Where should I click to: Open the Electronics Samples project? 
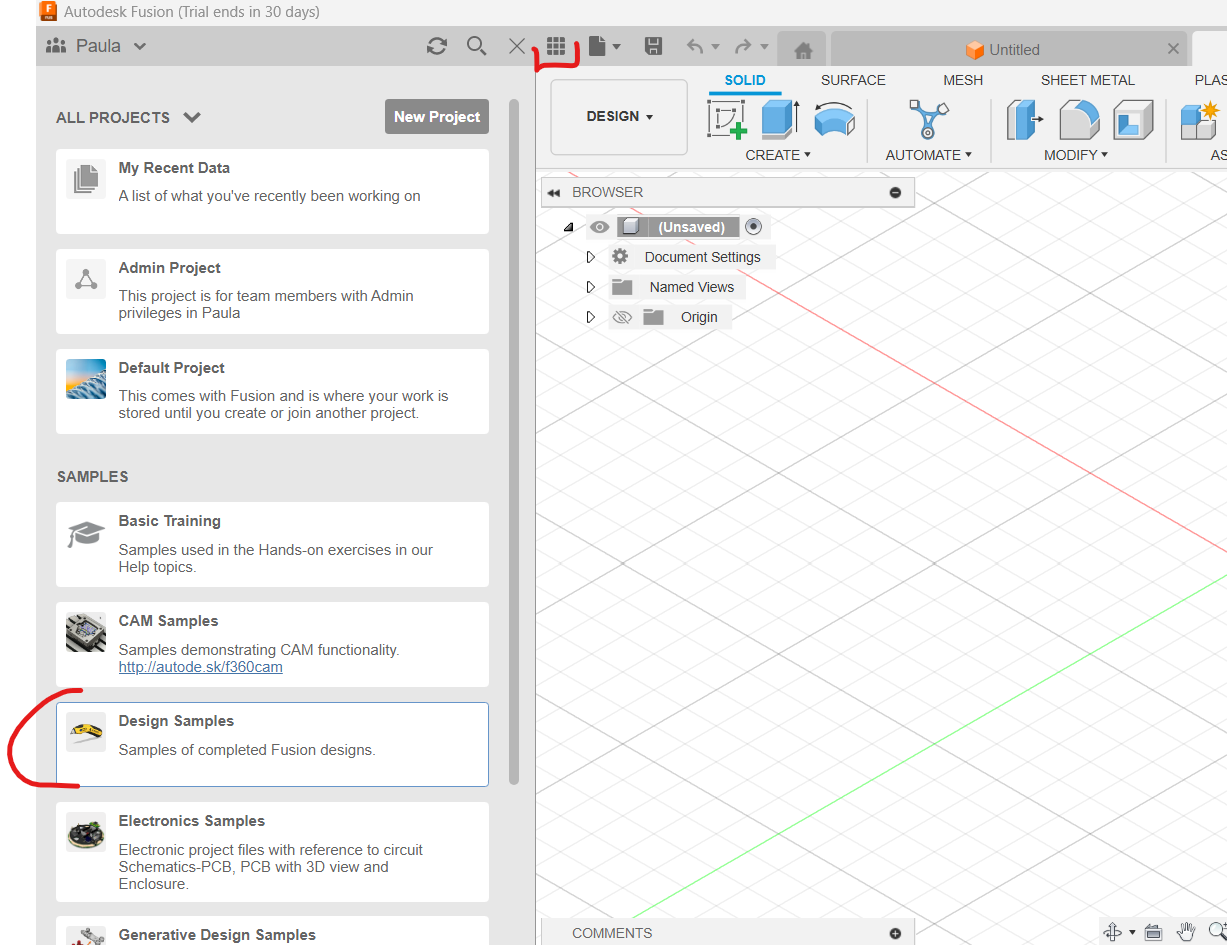[x=272, y=852]
